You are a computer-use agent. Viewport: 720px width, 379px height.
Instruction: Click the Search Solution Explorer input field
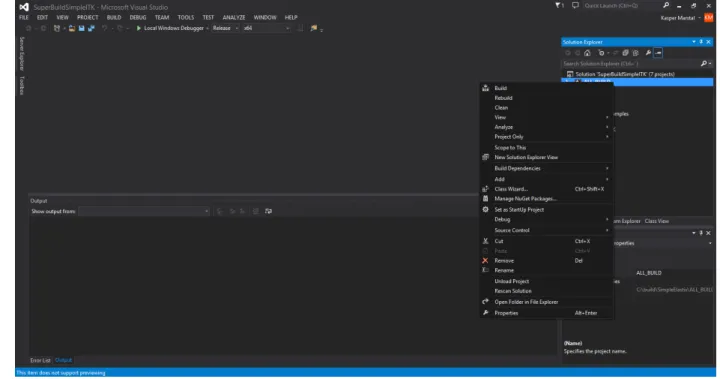coord(630,63)
